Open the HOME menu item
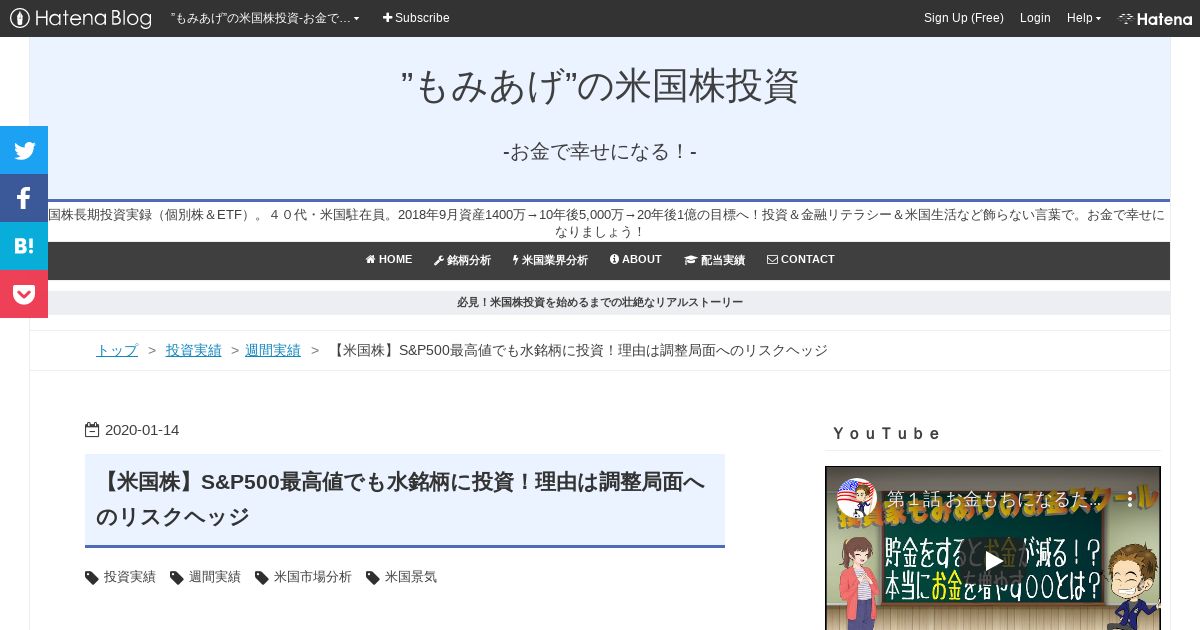The image size is (1200, 630). click(x=389, y=260)
